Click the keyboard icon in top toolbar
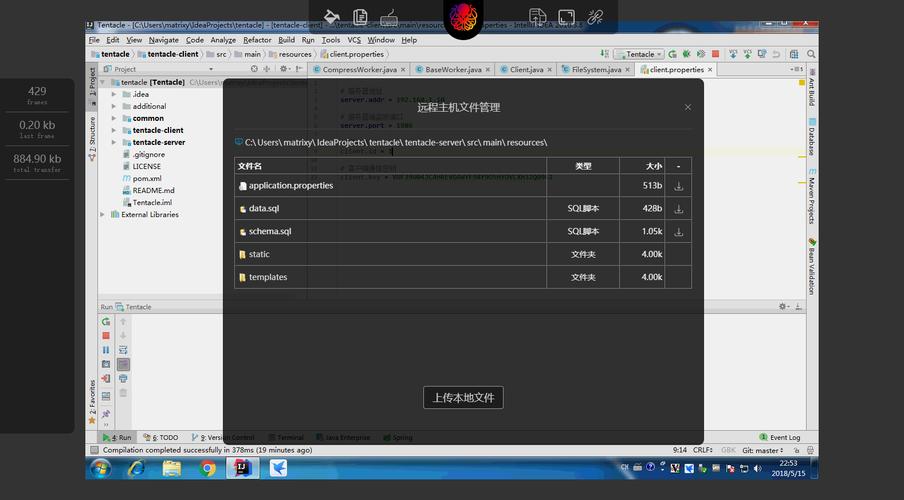This screenshot has width=904, height=500. coord(389,17)
